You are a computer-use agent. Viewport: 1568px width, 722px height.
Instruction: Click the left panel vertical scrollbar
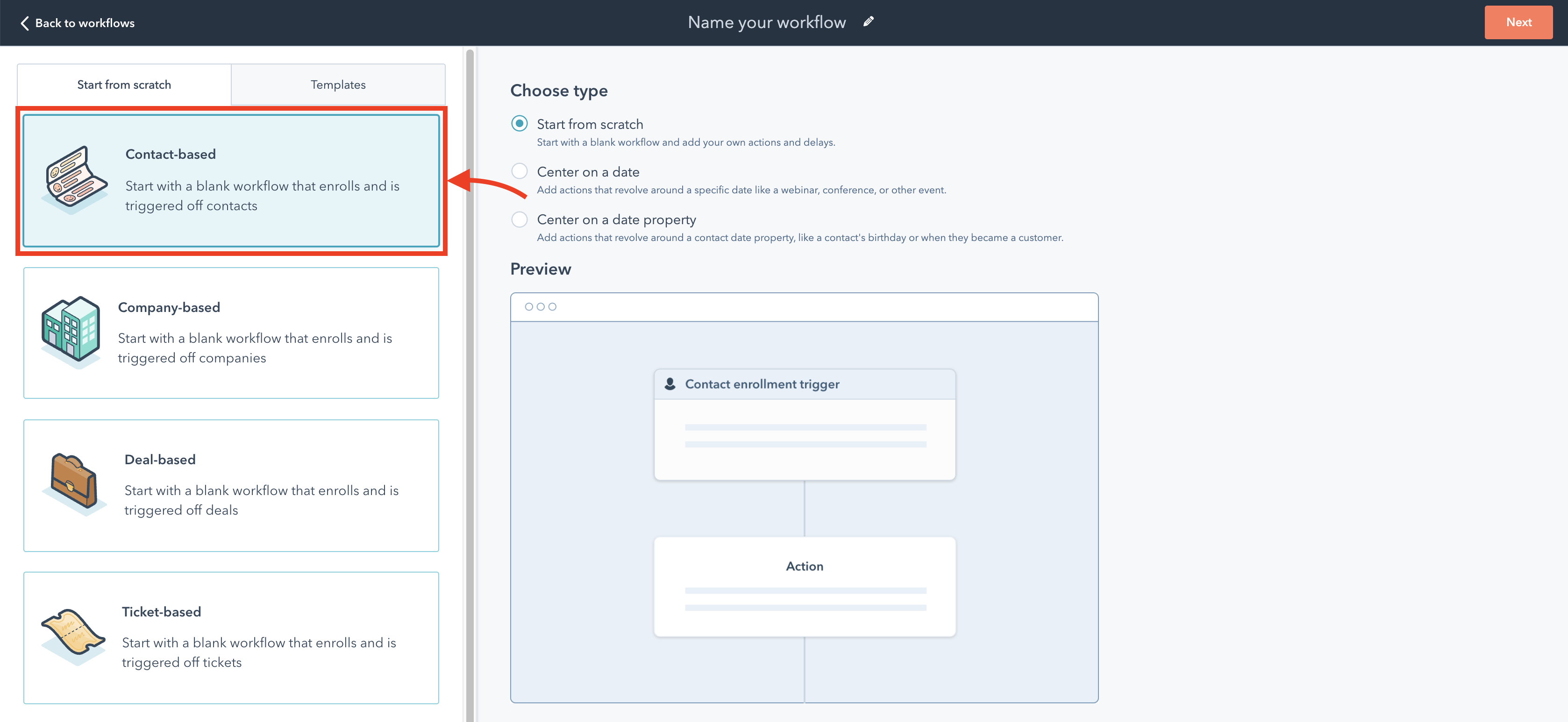(469, 383)
